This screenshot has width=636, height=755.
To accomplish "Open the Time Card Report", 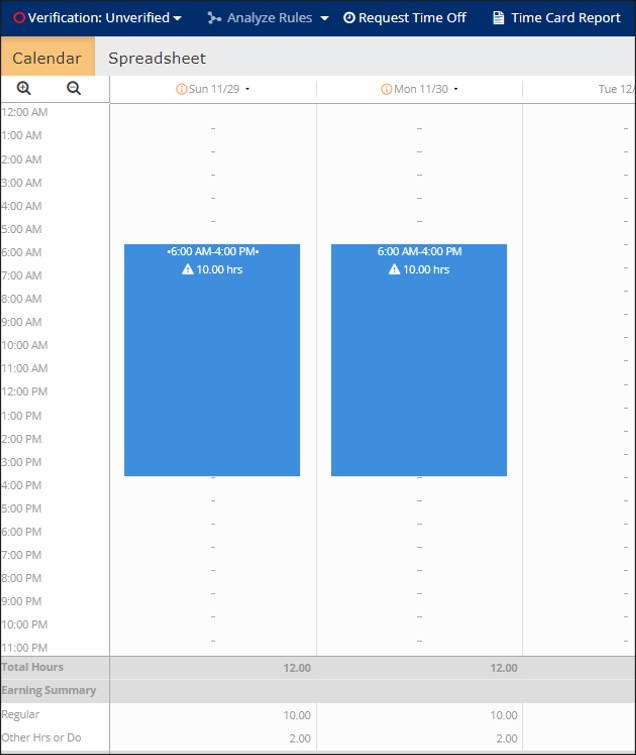I will click(x=565, y=18).
